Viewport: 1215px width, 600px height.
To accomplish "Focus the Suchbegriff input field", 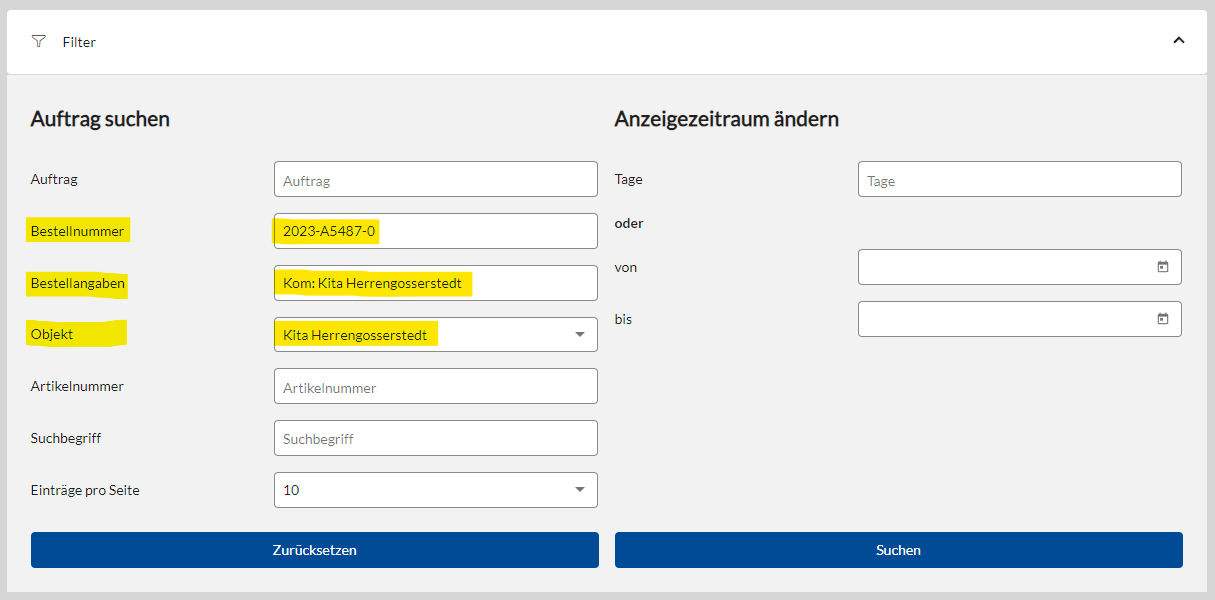I will tap(436, 438).
